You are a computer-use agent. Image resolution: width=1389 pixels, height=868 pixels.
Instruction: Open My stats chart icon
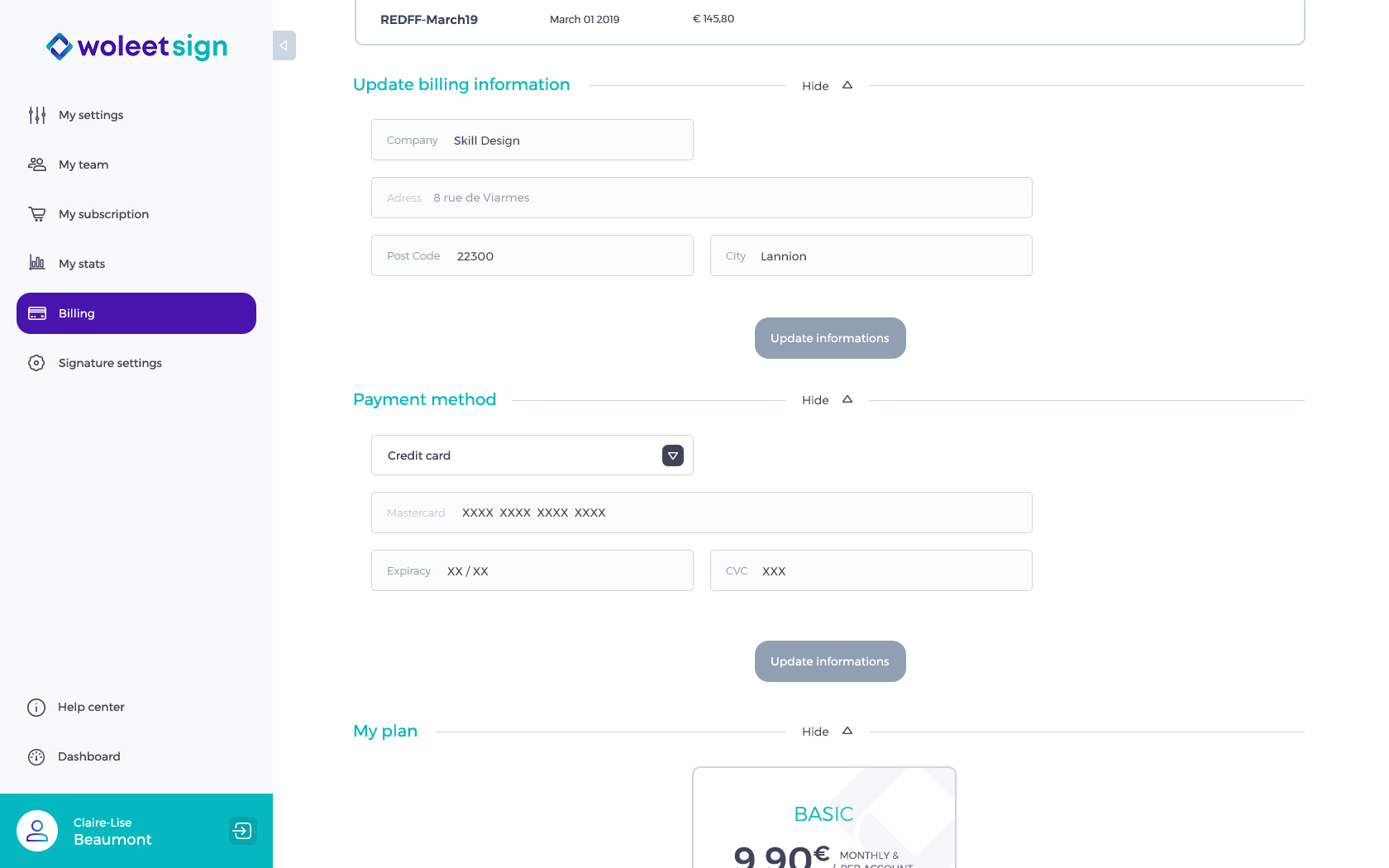click(x=37, y=263)
